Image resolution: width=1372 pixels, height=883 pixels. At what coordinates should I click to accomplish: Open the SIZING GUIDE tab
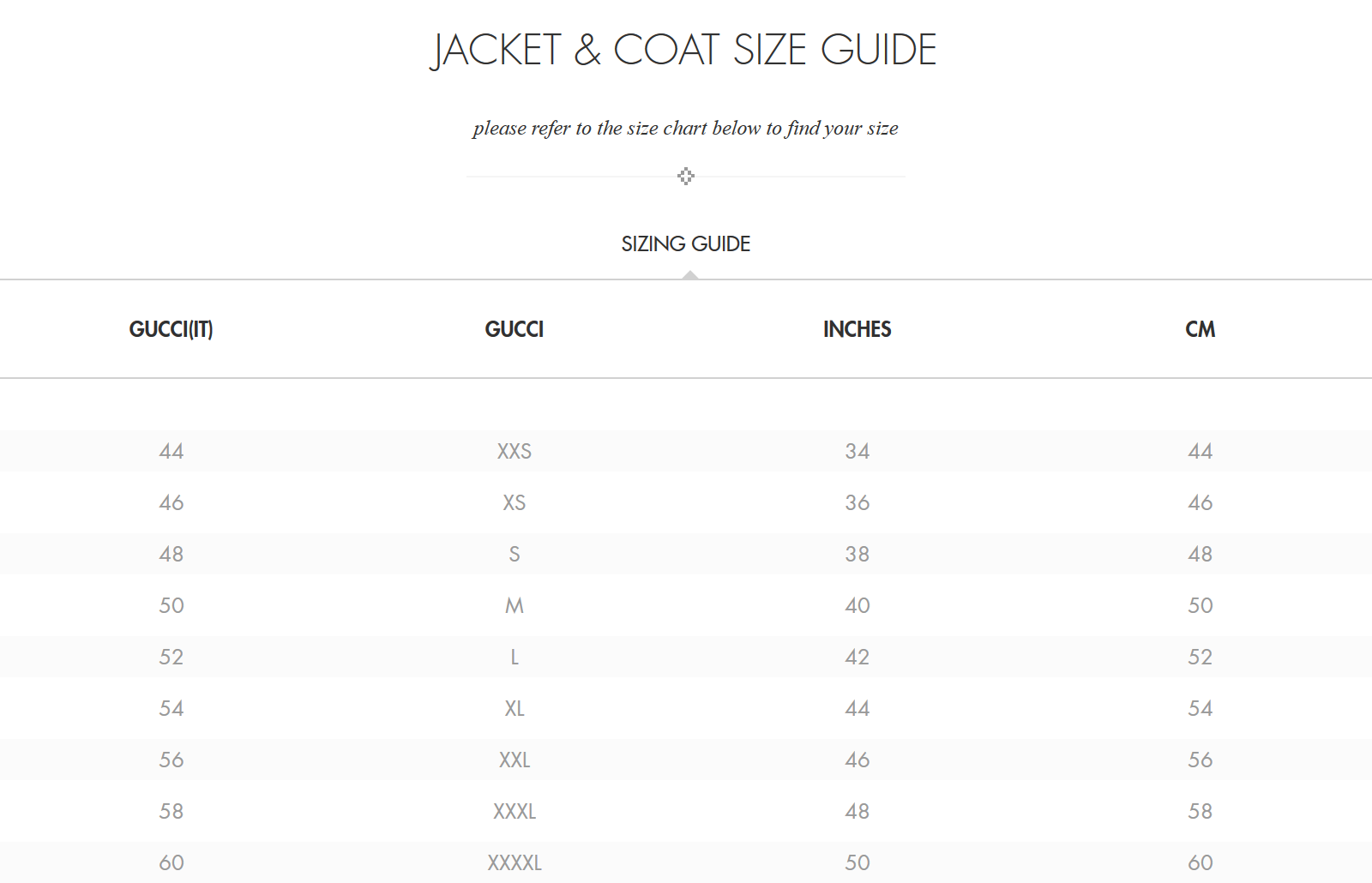click(686, 244)
